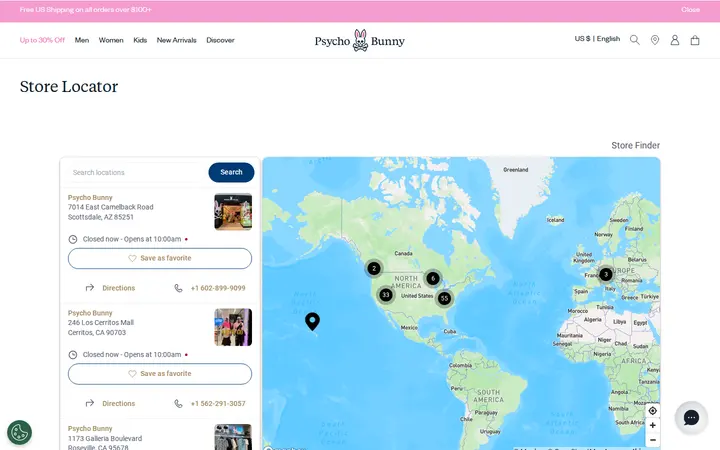The image size is (720, 450).
Task: Open the account profile icon
Action: [675, 40]
